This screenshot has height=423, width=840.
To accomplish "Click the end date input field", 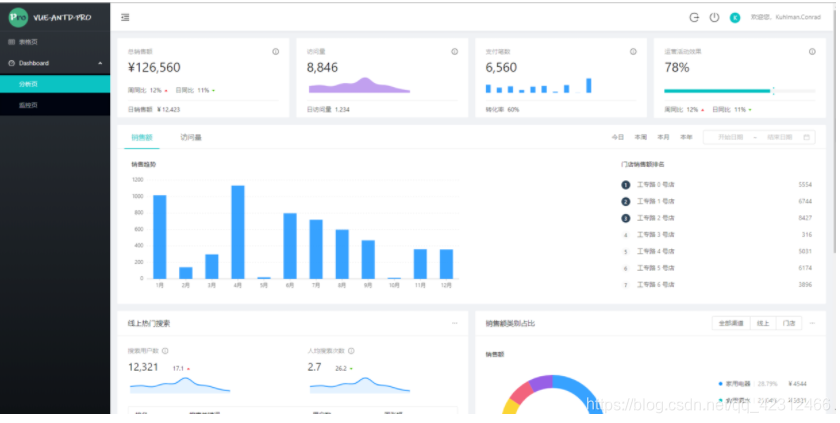I will (780, 137).
